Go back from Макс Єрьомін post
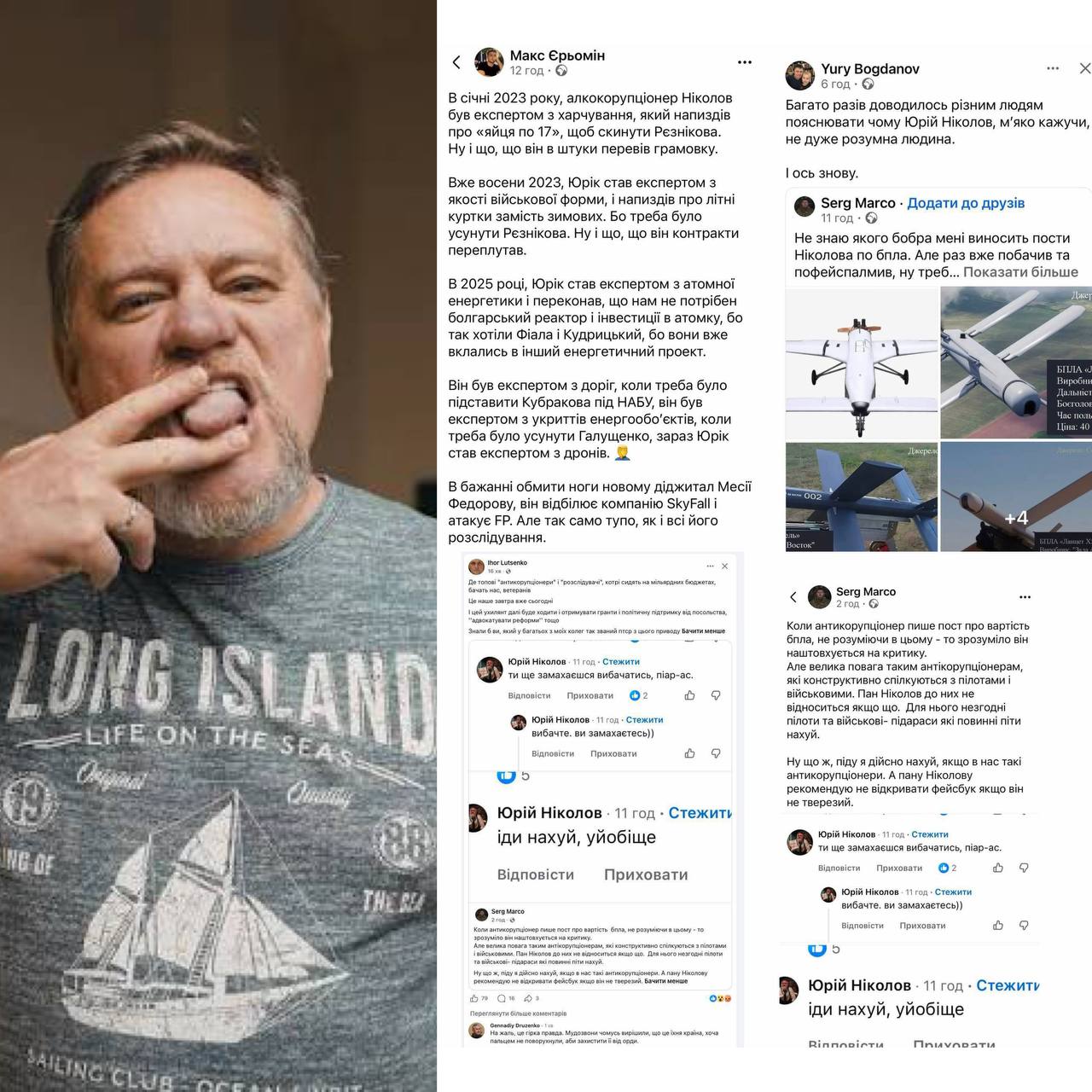Viewport: 1092px width, 1092px height. coord(456,62)
